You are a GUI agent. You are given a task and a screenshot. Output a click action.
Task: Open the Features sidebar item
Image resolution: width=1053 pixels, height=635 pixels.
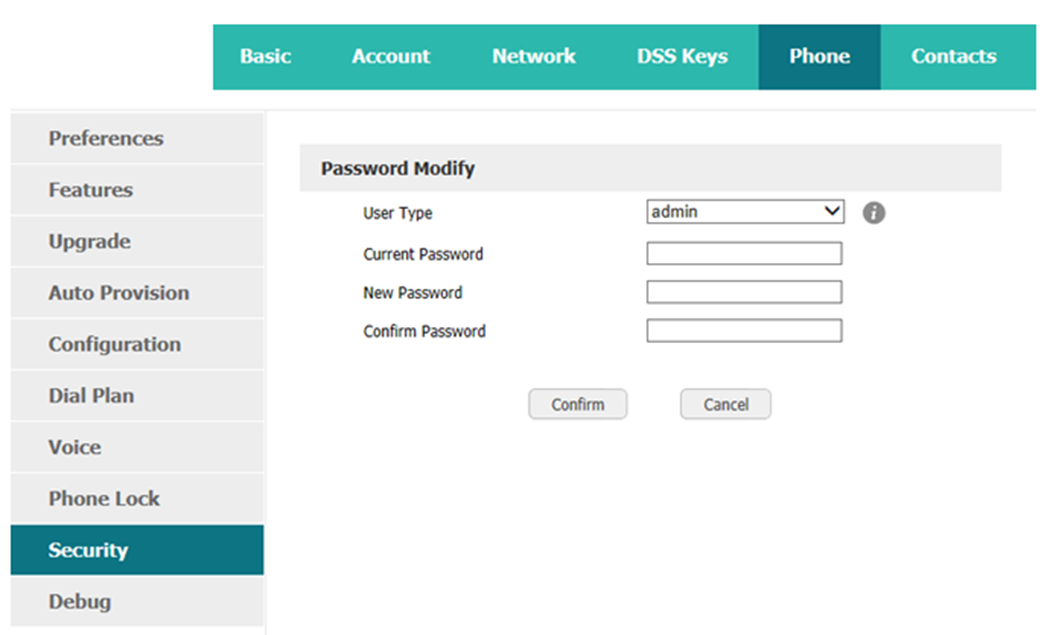pos(137,190)
